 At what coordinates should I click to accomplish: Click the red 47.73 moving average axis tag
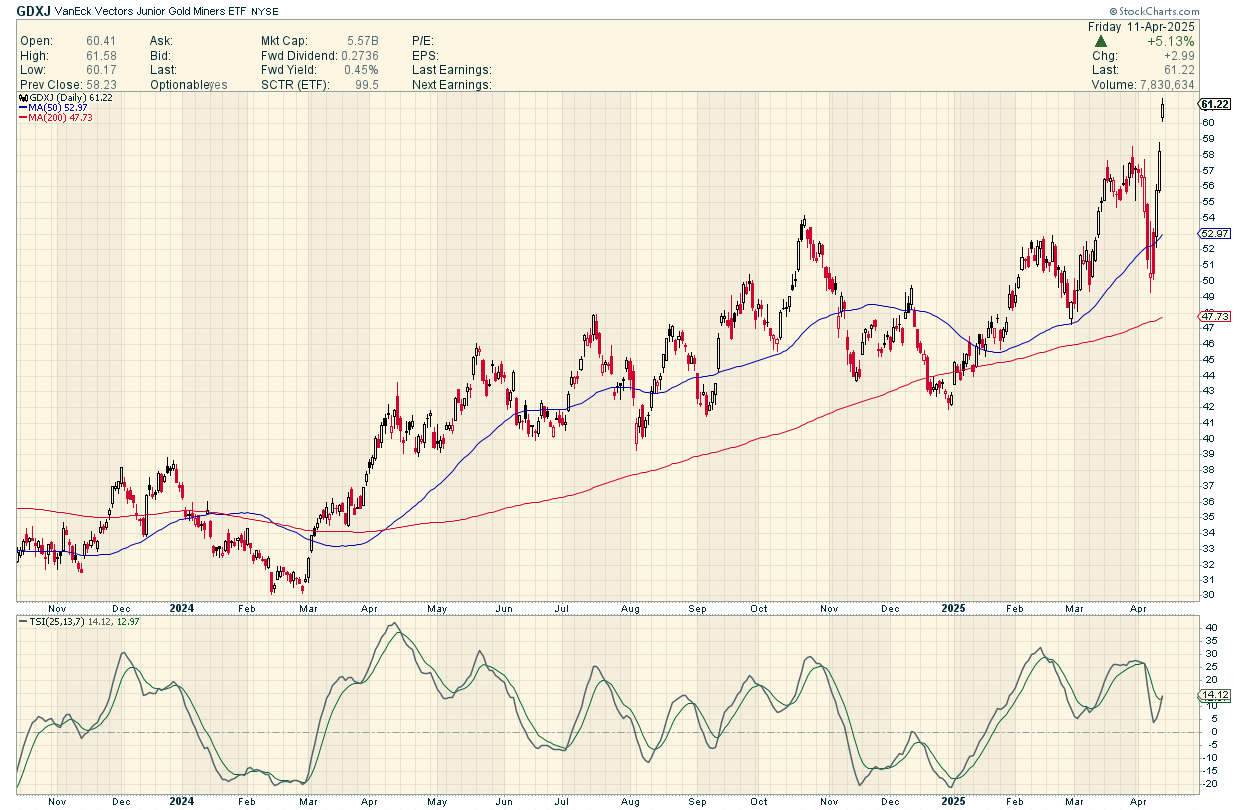[x=1213, y=316]
